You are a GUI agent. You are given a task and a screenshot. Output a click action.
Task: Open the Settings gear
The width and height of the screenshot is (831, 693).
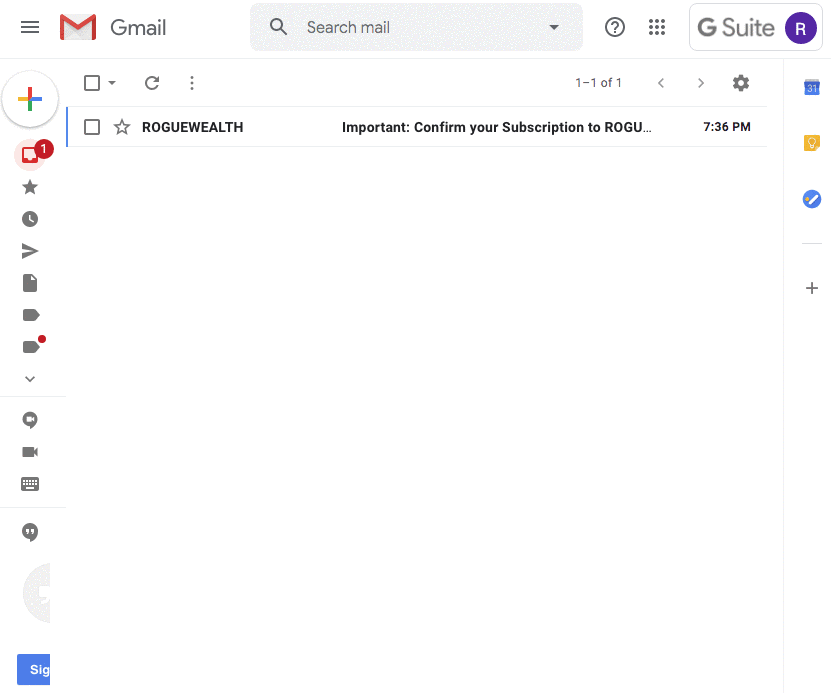tap(740, 83)
